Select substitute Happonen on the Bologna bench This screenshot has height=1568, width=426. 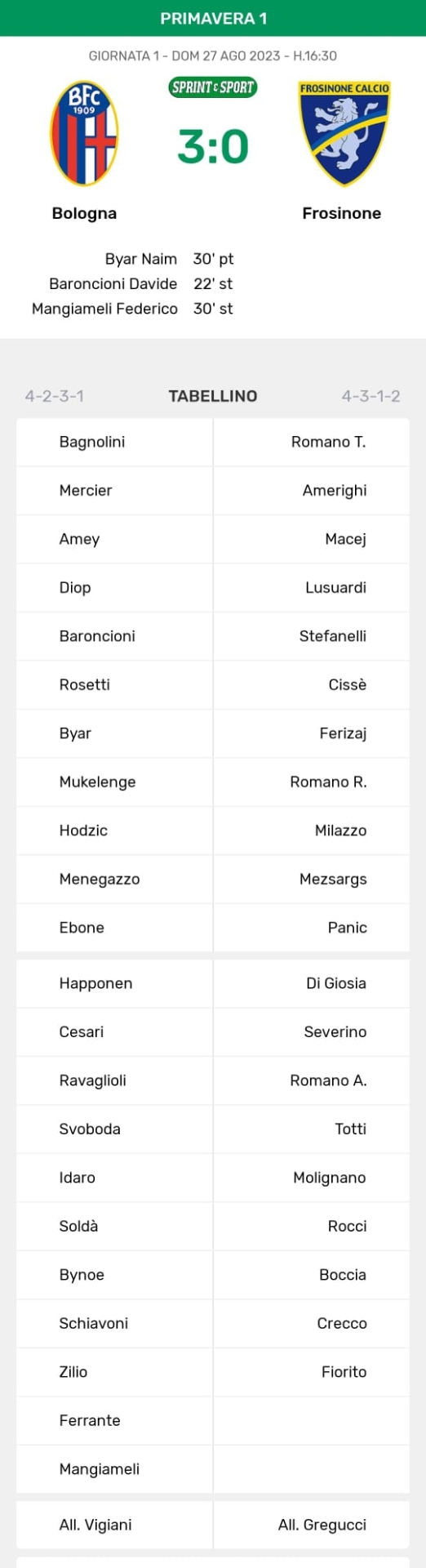click(x=95, y=983)
